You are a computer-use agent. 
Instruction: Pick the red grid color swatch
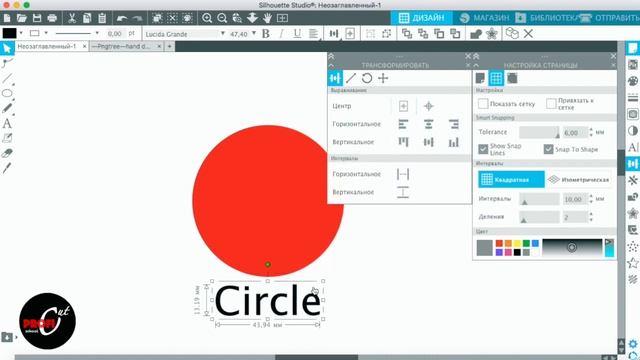(499, 244)
